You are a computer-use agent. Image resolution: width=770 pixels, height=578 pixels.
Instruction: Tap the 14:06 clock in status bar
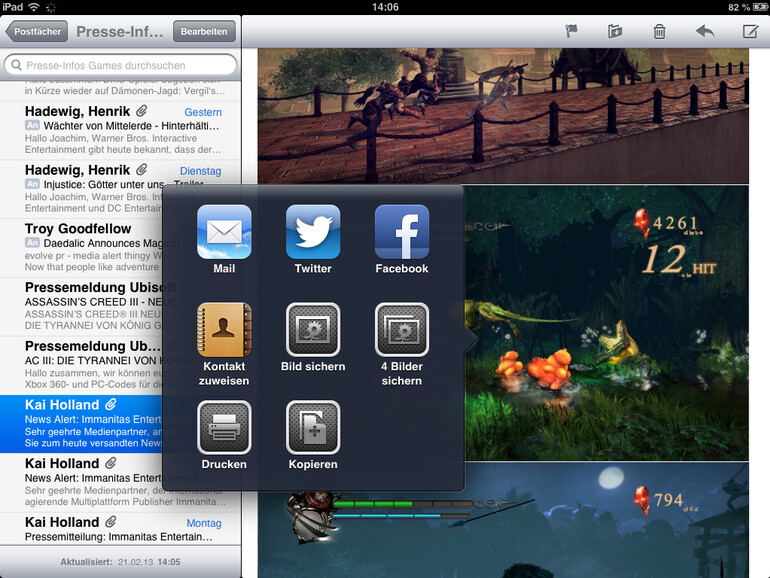point(385,7)
